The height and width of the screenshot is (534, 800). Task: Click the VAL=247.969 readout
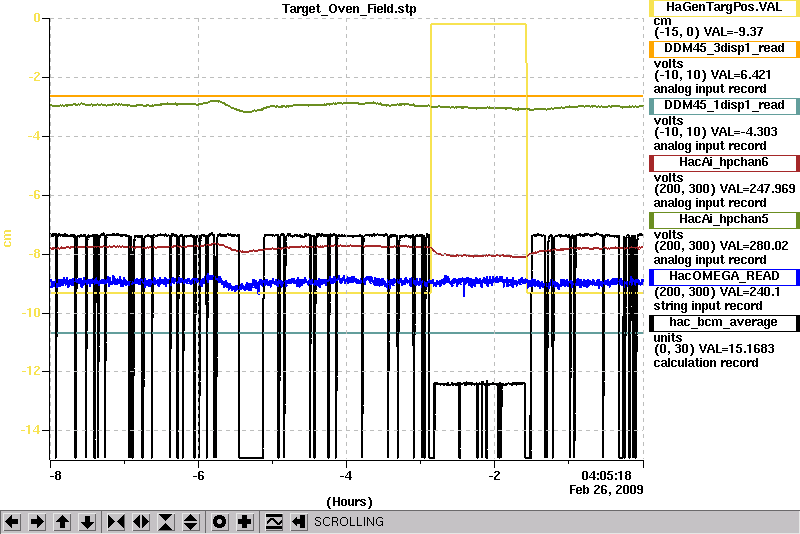pyautogui.click(x=757, y=189)
